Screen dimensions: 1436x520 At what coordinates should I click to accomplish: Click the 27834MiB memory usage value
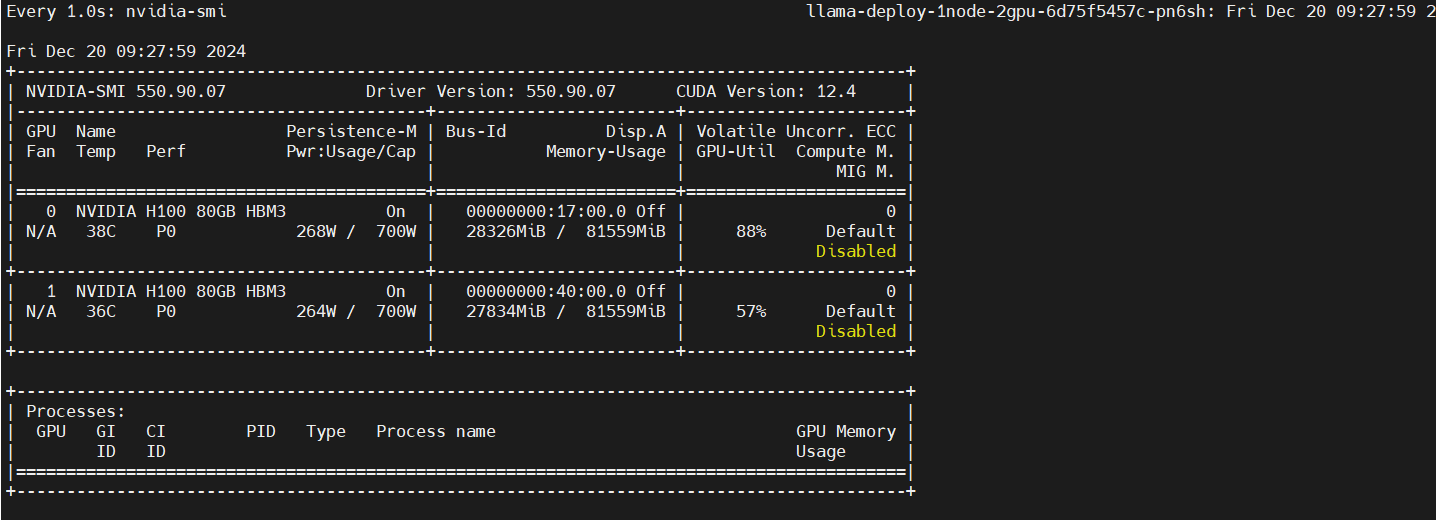coord(505,311)
